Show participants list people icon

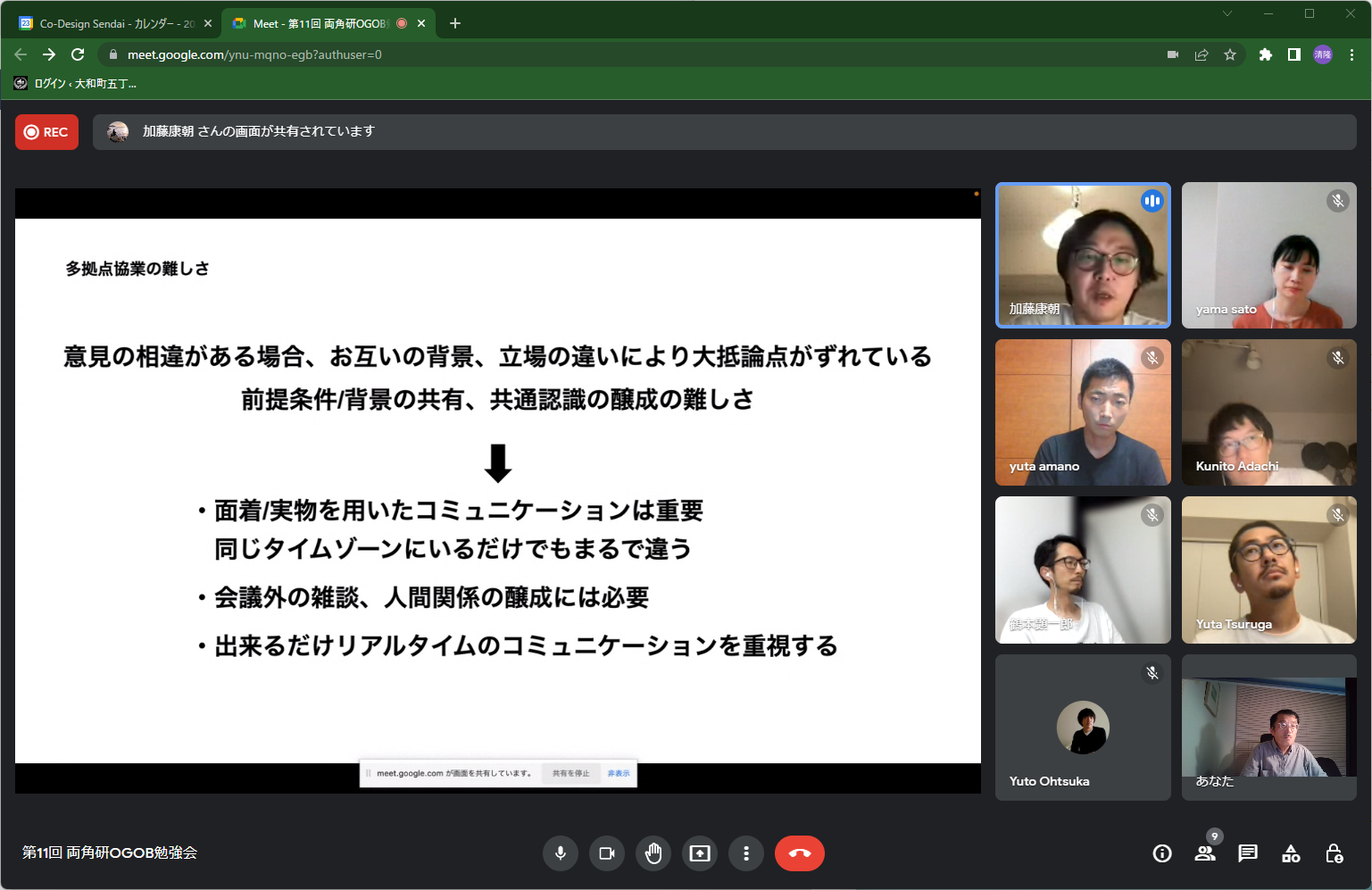coord(1205,853)
